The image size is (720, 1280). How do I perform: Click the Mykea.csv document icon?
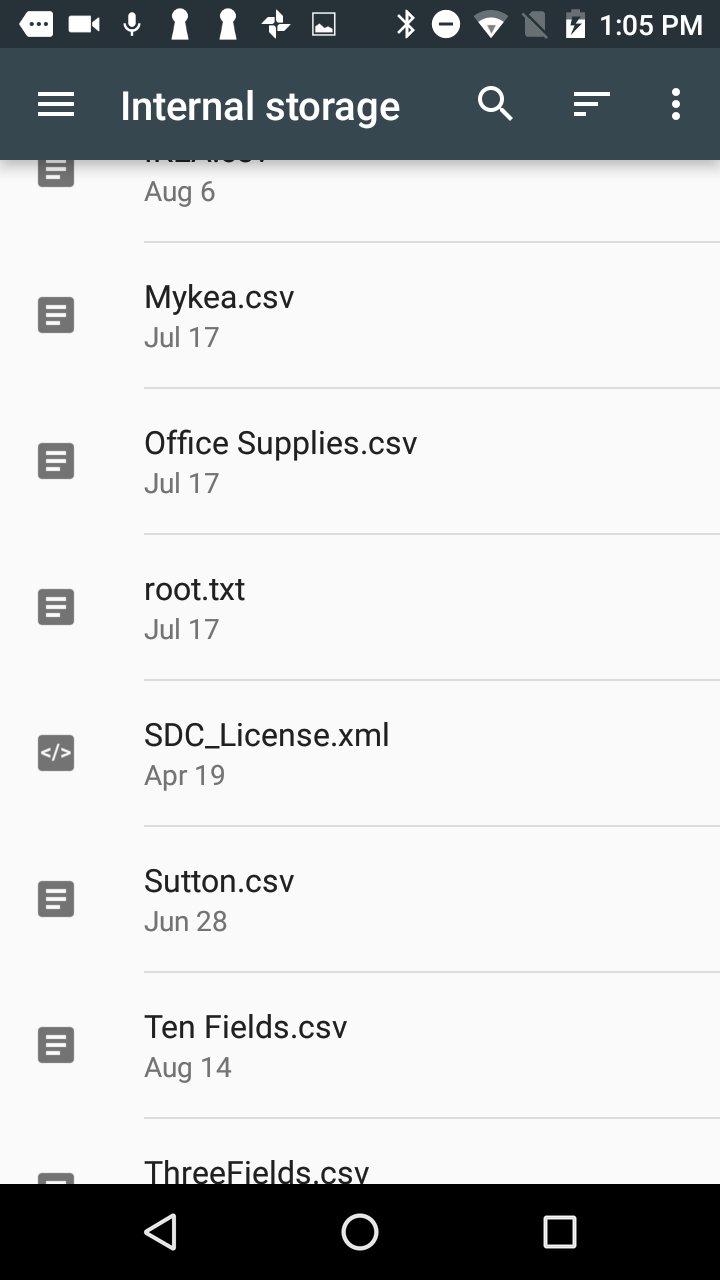(56, 315)
